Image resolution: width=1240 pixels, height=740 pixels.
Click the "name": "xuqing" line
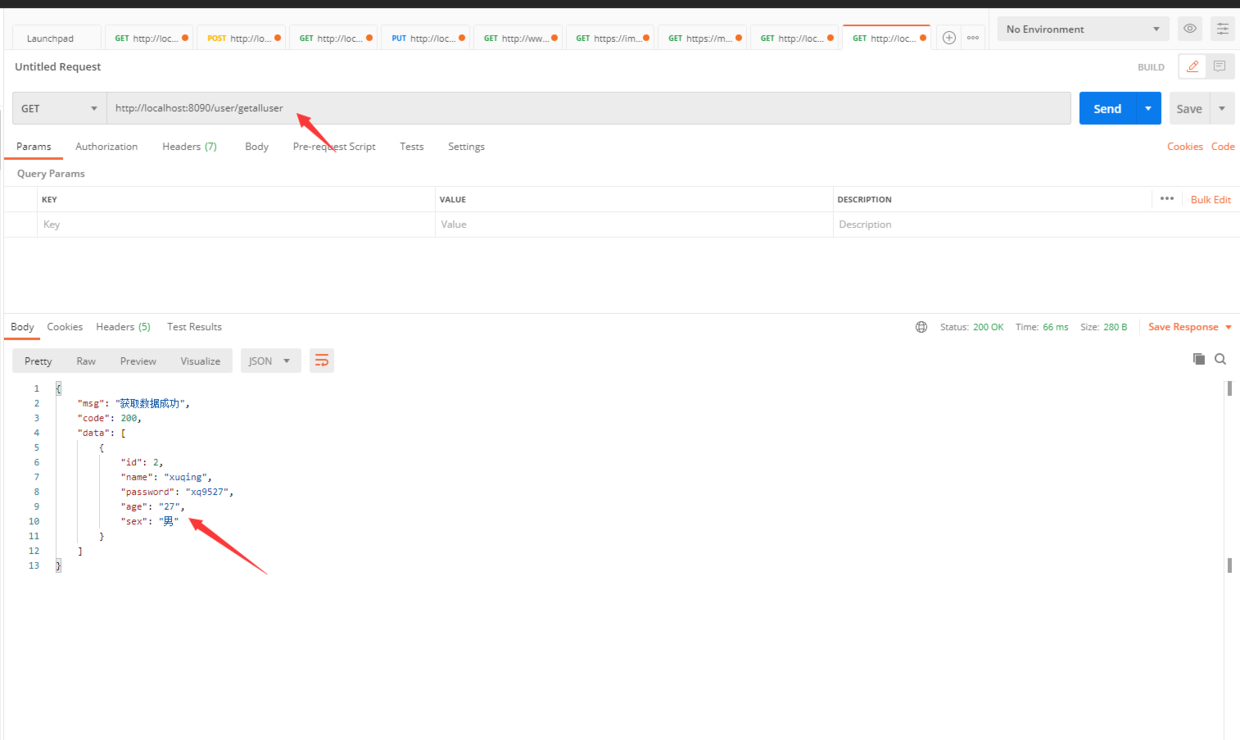pyautogui.click(x=166, y=477)
